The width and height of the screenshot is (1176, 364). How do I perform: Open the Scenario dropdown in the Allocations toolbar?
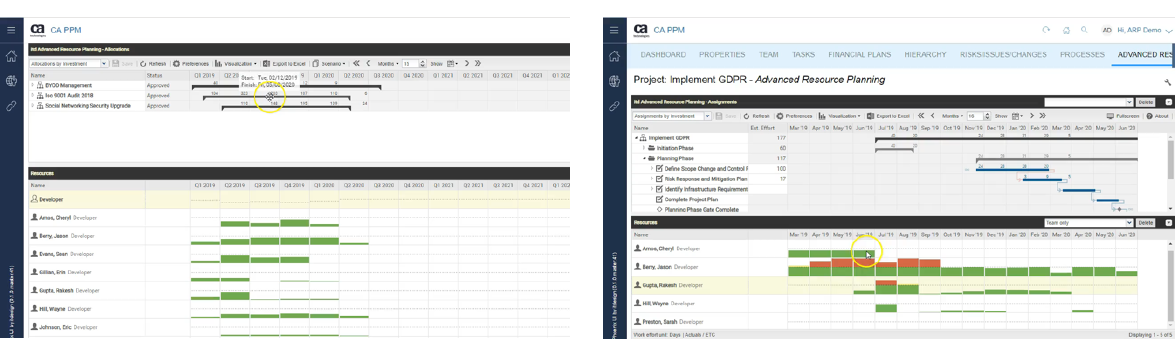(329, 64)
